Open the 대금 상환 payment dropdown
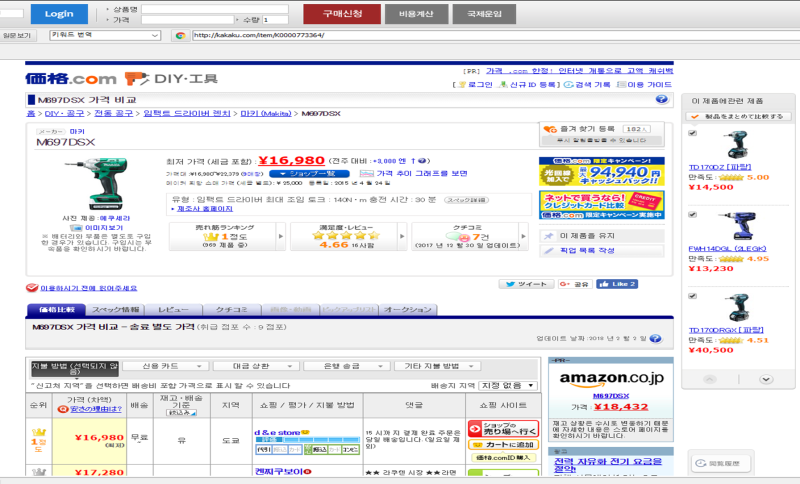Viewport: 800px width, 484px height. pos(256,366)
